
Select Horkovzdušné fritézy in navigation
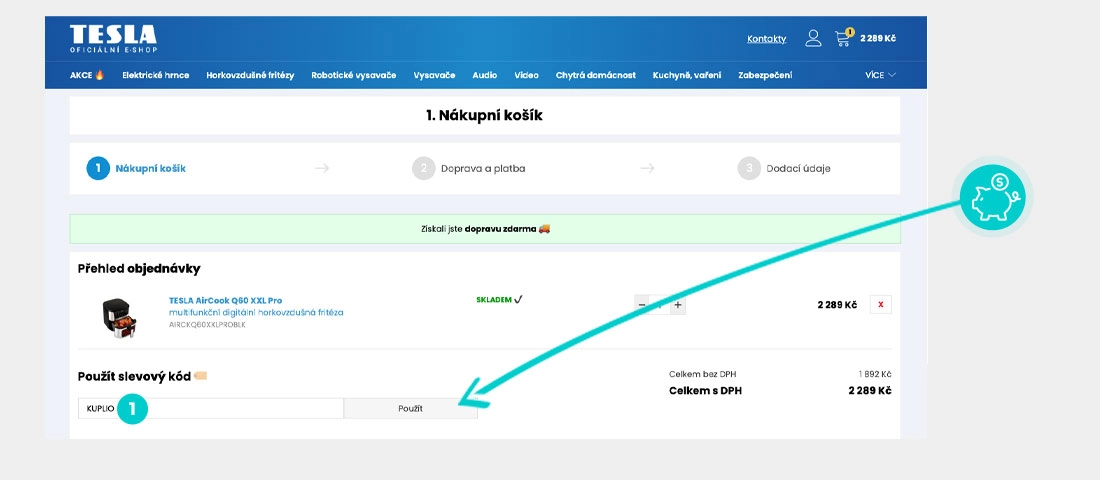250,75
